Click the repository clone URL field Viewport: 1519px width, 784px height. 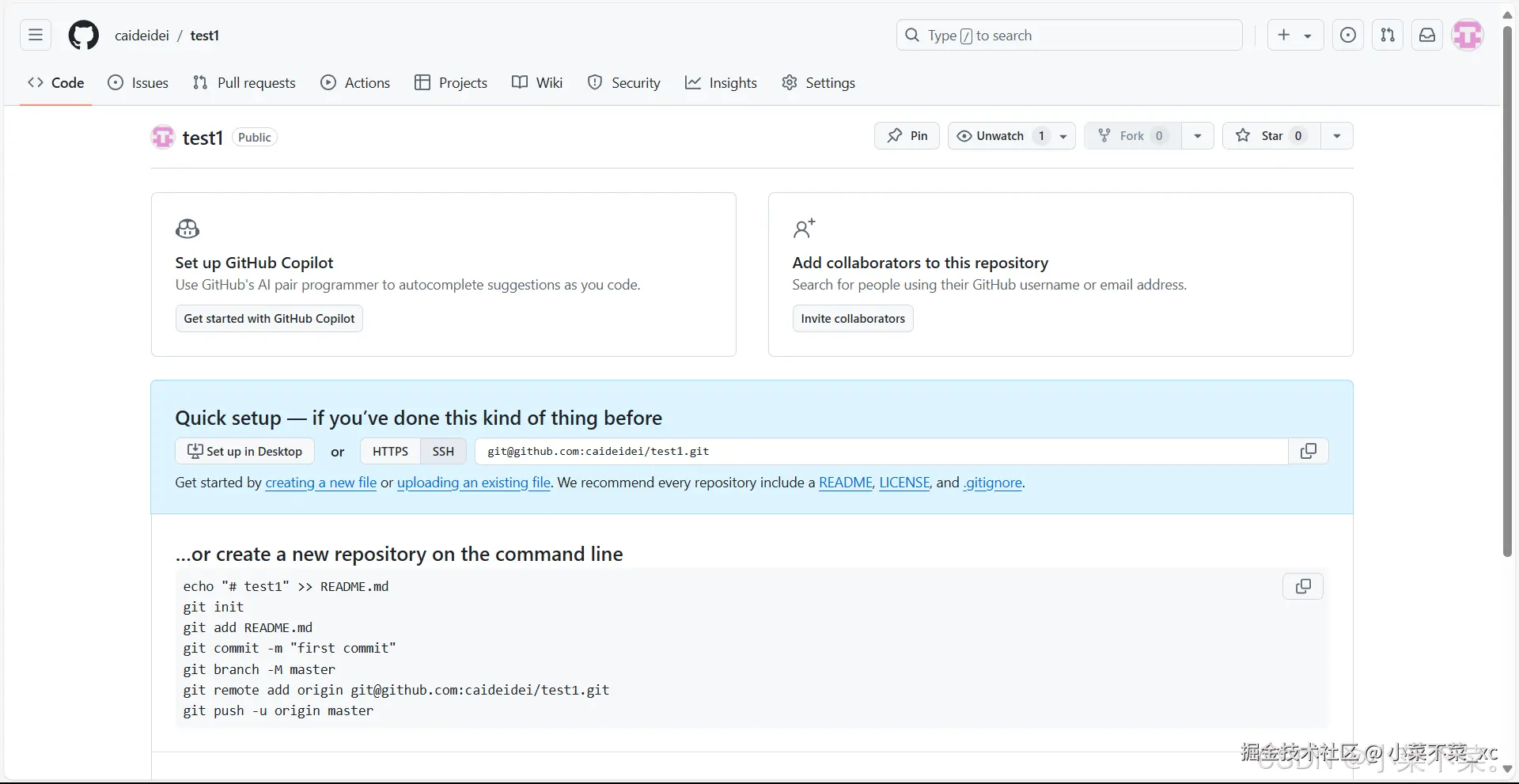coord(881,451)
